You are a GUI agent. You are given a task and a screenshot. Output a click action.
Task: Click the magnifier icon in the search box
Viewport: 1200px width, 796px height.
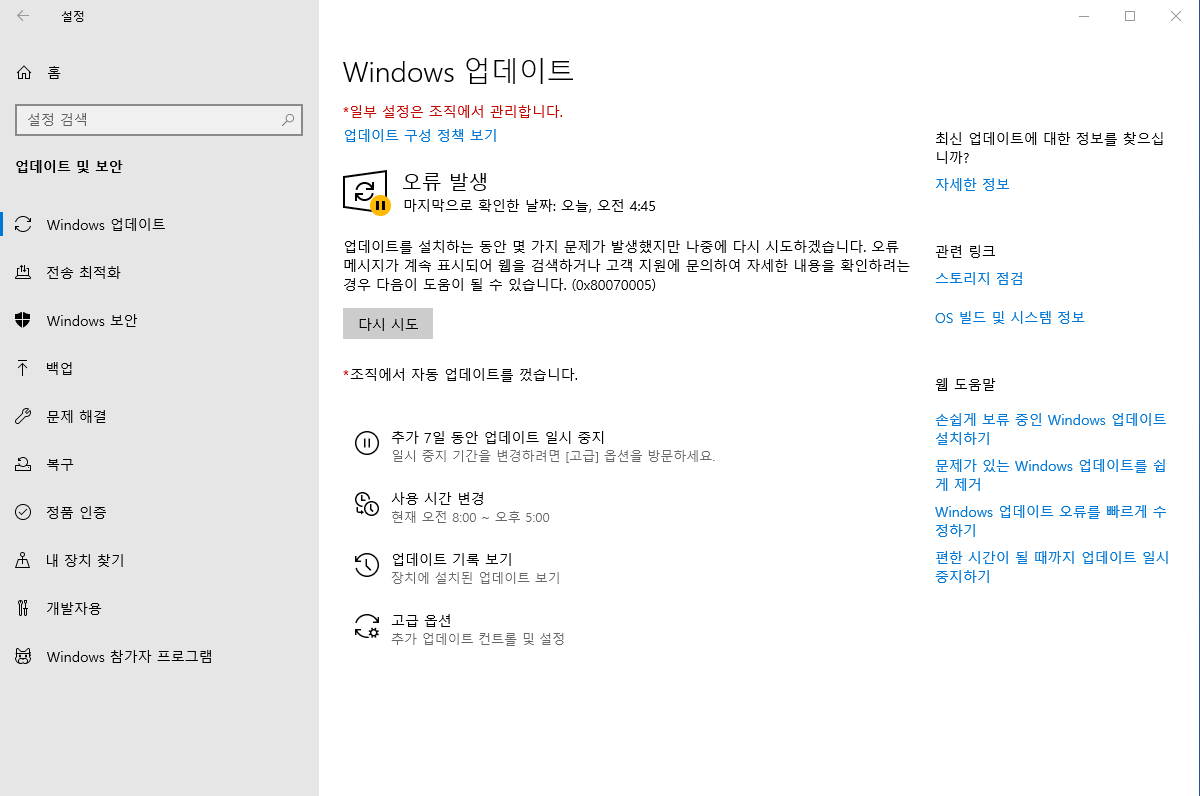coord(288,120)
